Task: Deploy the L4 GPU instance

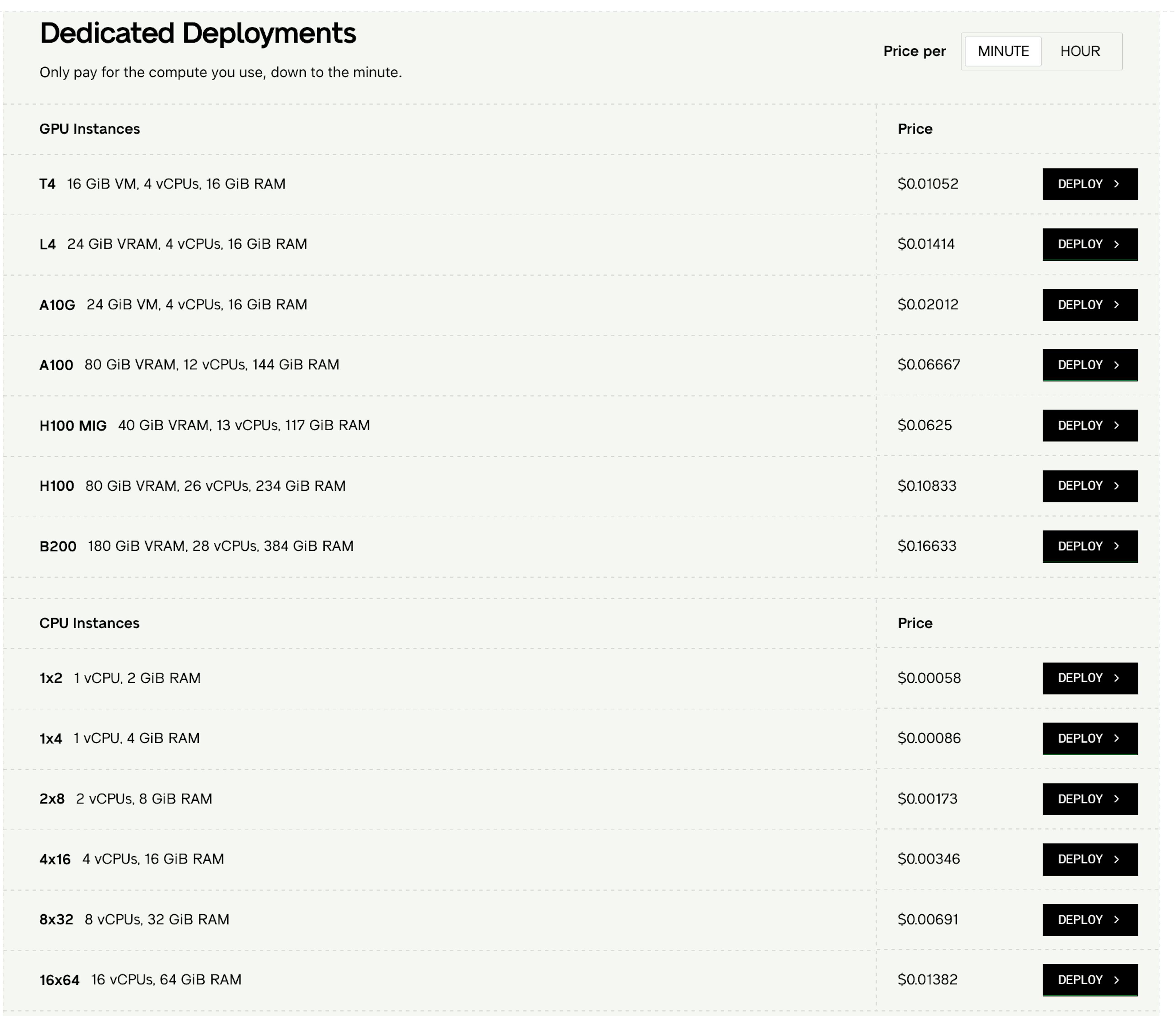Action: pos(1090,244)
